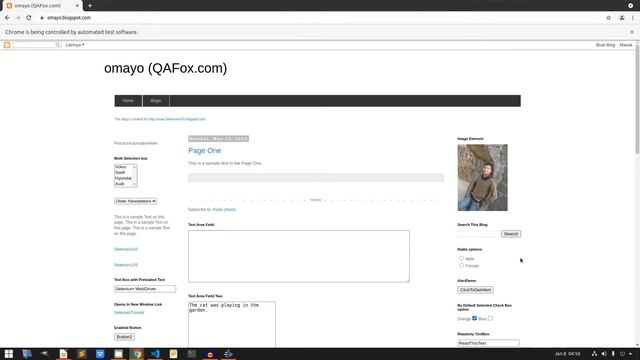Click the first Selenium143 link
Image resolution: width=640 pixels, height=360 pixels.
(126, 249)
